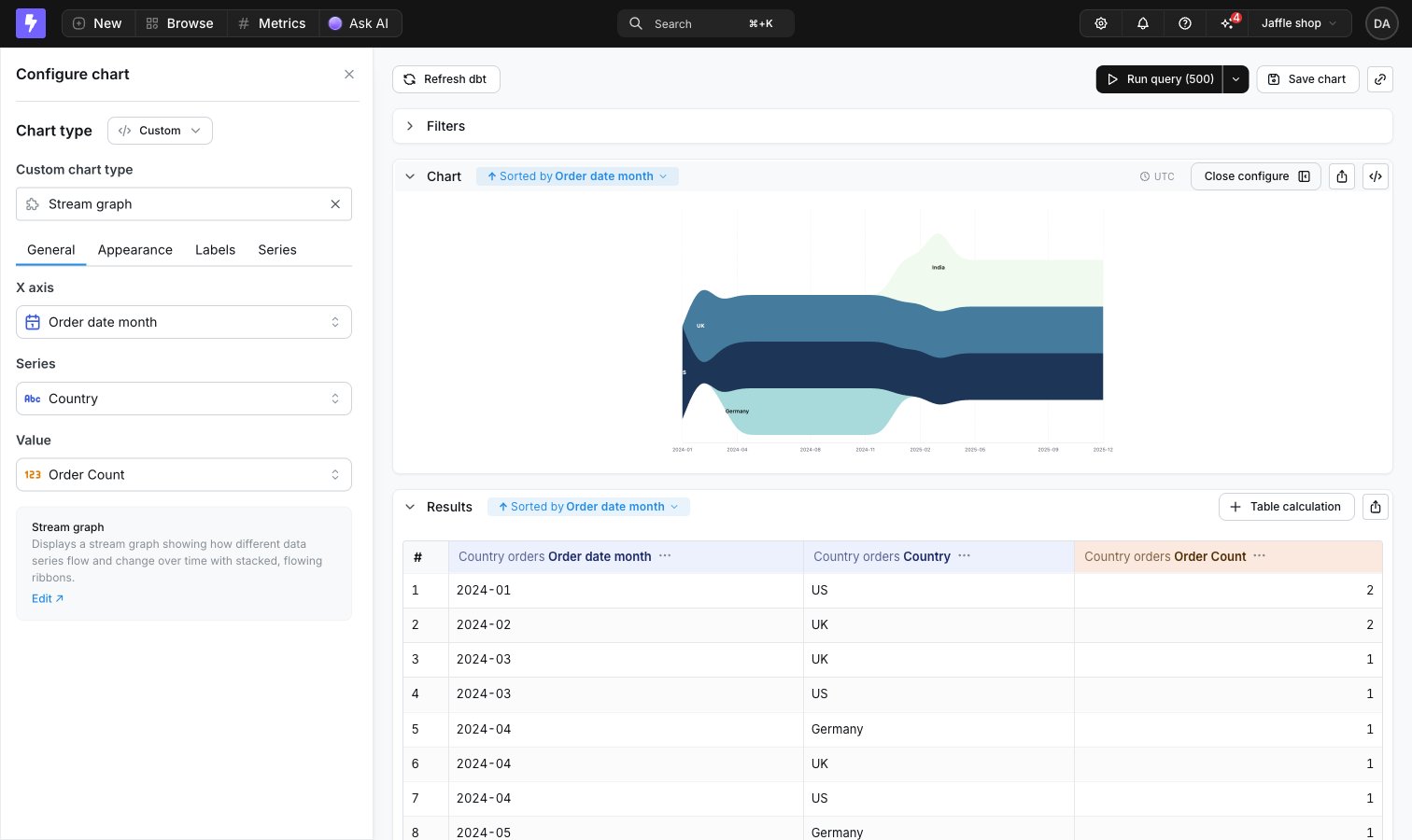The width and height of the screenshot is (1412, 840).
Task: Click Run query (500)
Action: 1159,79
